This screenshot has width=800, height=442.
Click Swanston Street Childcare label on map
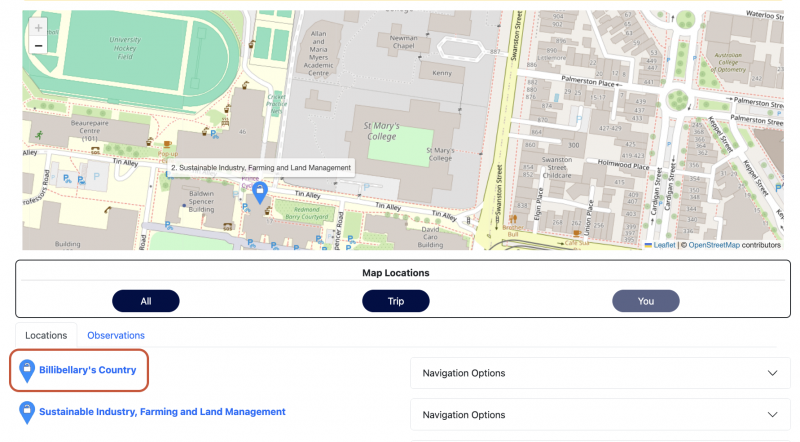[x=557, y=167]
